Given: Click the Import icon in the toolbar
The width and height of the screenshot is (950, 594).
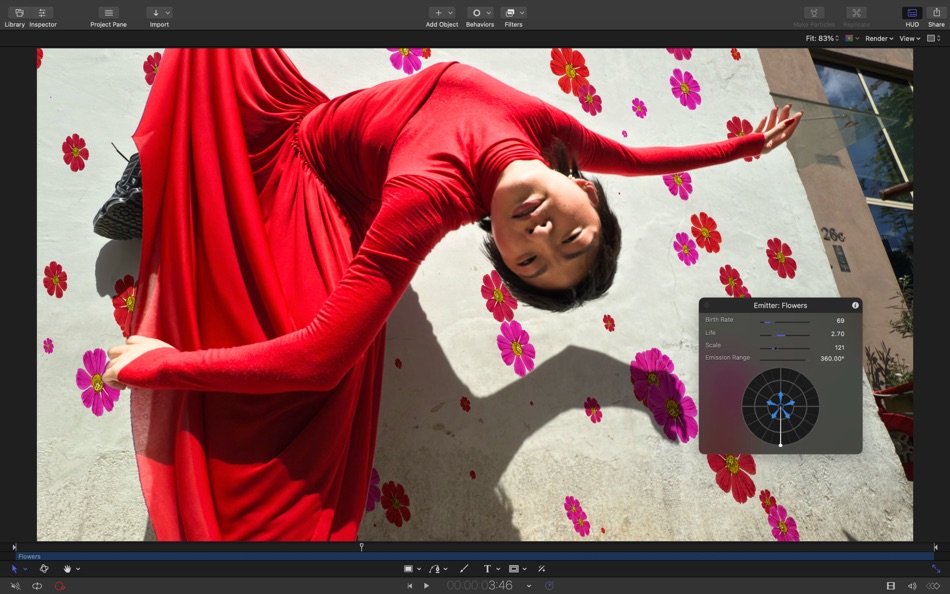Looking at the screenshot, I should coord(156,12).
